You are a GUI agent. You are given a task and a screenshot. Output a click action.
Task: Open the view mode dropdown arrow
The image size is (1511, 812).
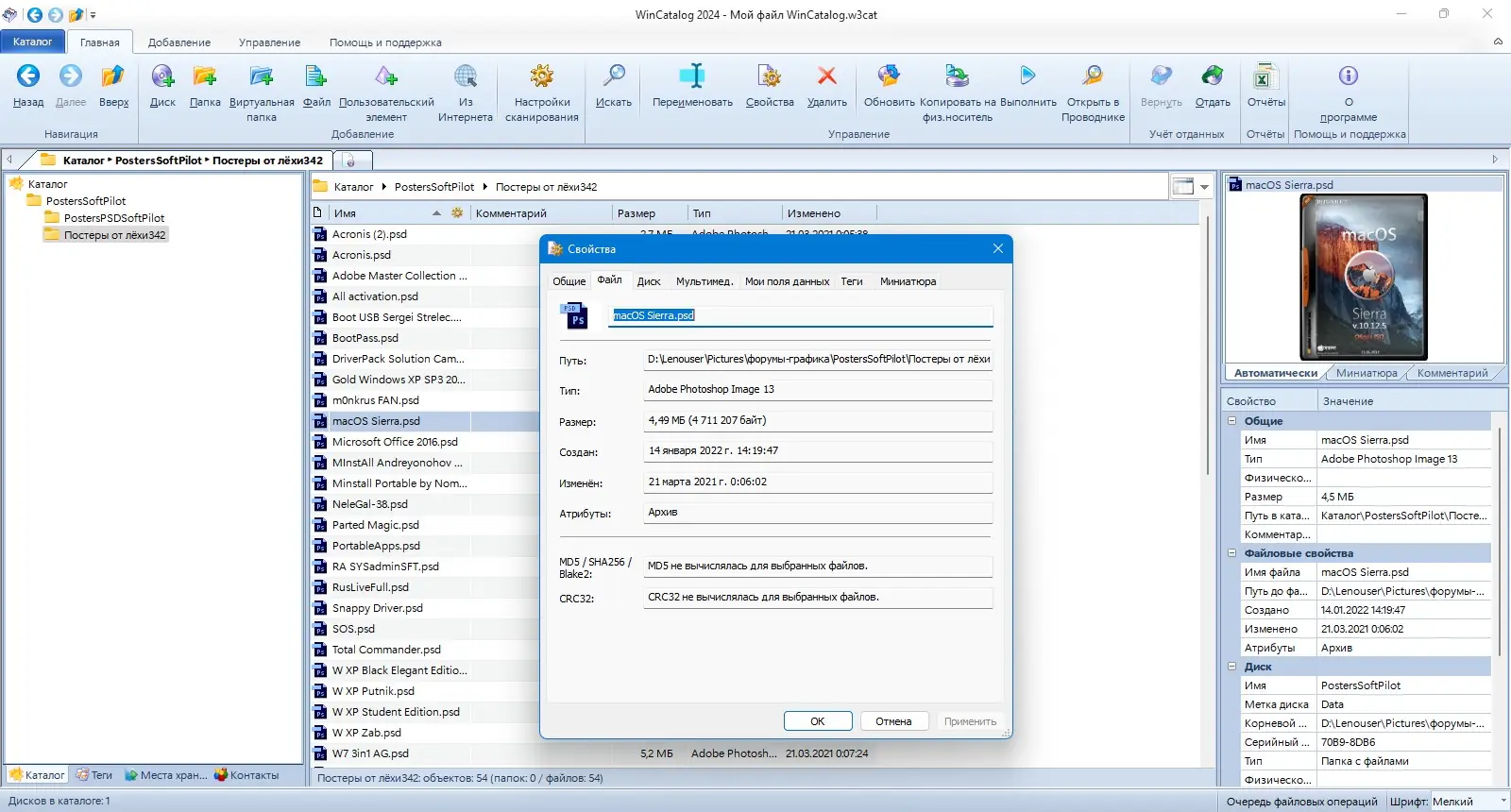[1204, 187]
